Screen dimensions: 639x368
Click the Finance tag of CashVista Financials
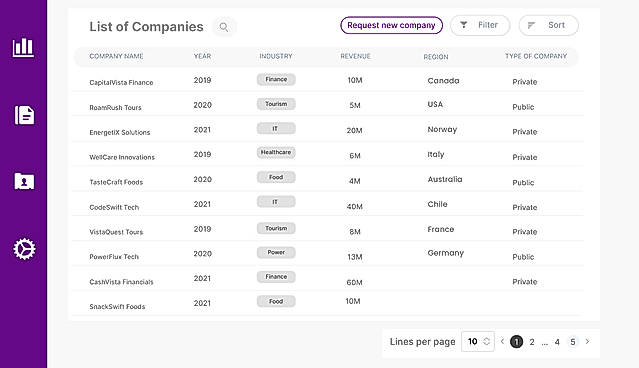pyautogui.click(x=276, y=277)
